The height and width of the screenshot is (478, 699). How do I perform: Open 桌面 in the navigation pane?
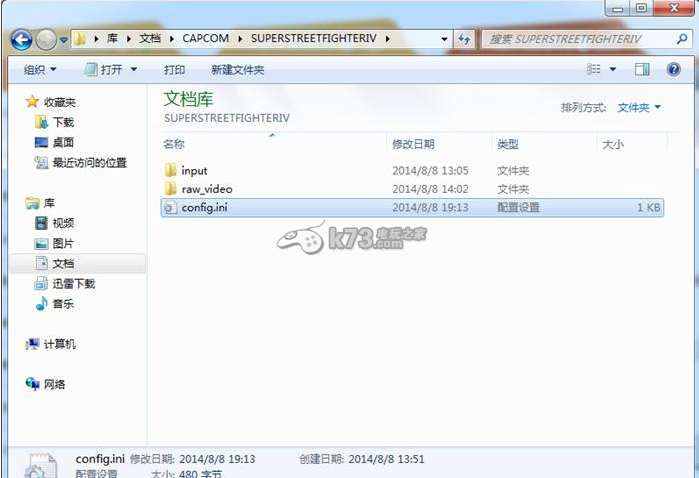(x=62, y=142)
